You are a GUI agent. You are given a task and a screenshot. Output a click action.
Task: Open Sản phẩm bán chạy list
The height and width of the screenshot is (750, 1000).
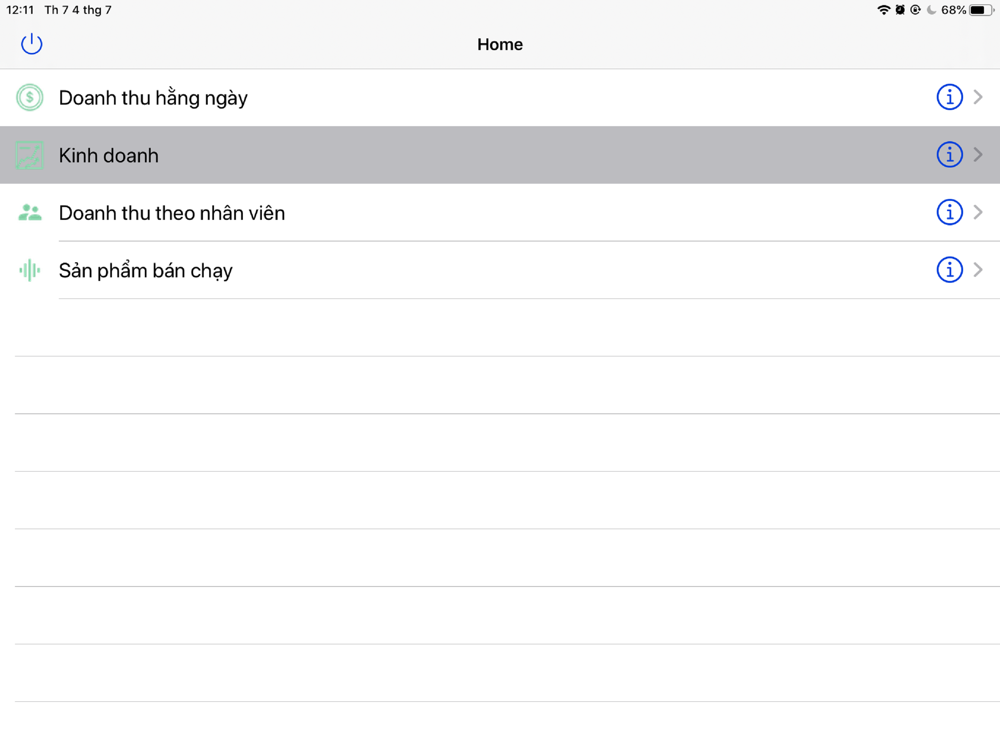[146, 271]
